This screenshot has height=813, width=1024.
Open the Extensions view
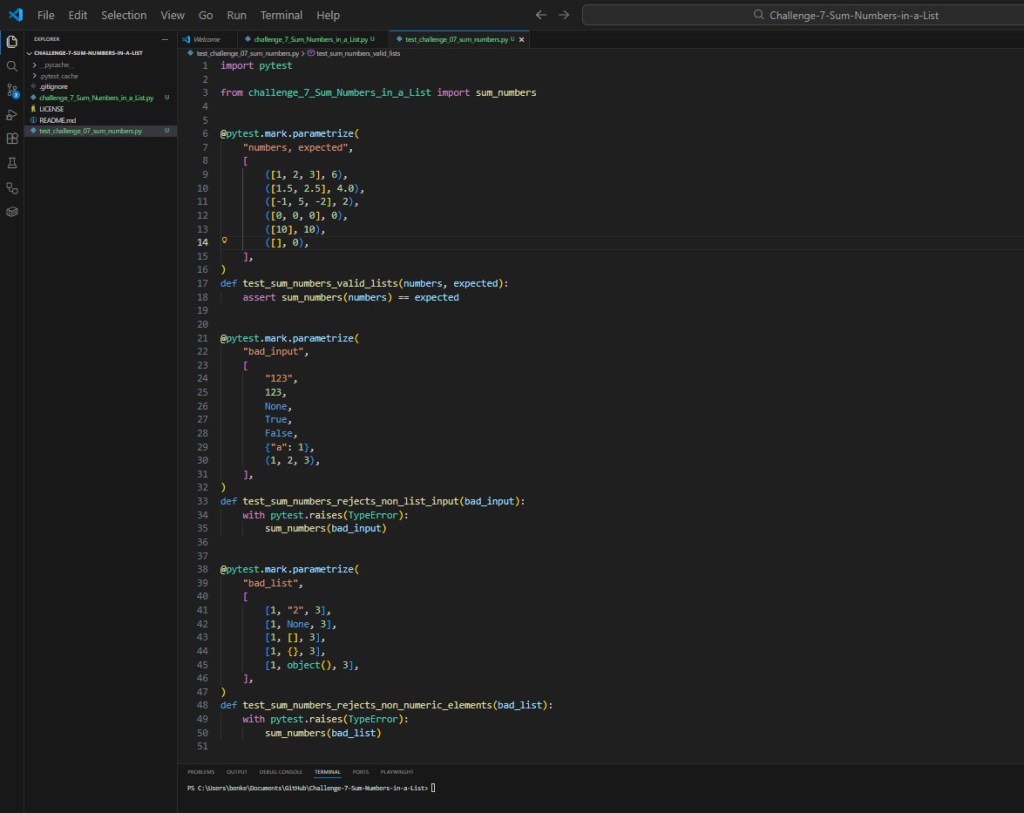[x=12, y=138]
